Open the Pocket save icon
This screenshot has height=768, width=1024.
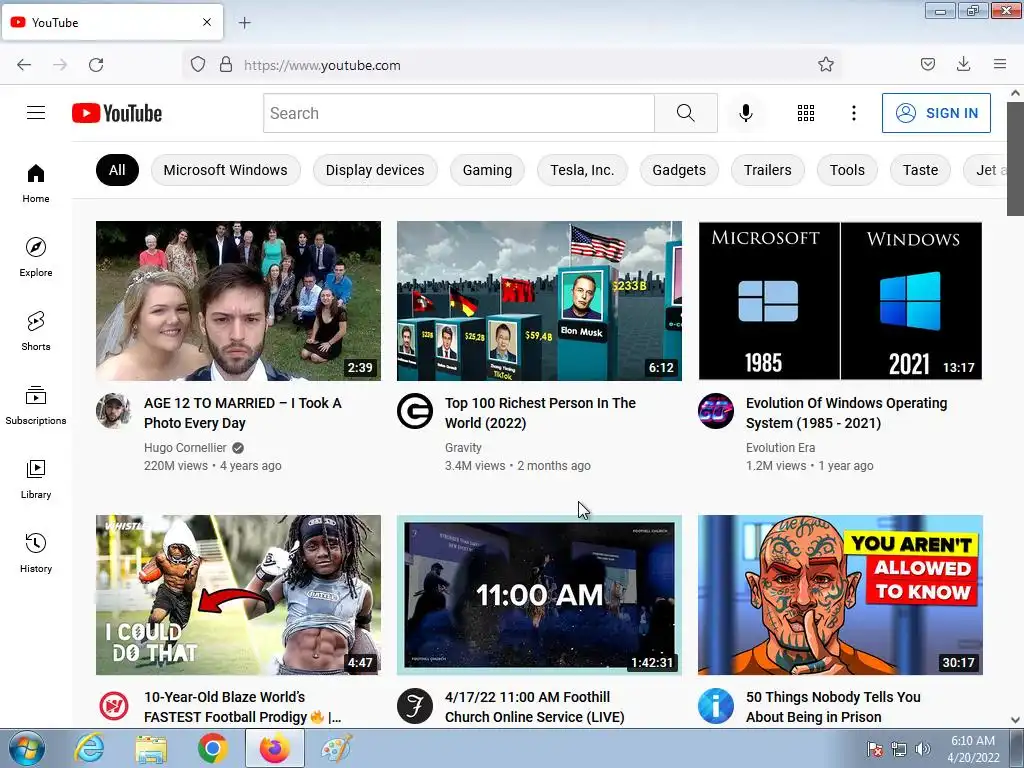pyautogui.click(x=927, y=65)
